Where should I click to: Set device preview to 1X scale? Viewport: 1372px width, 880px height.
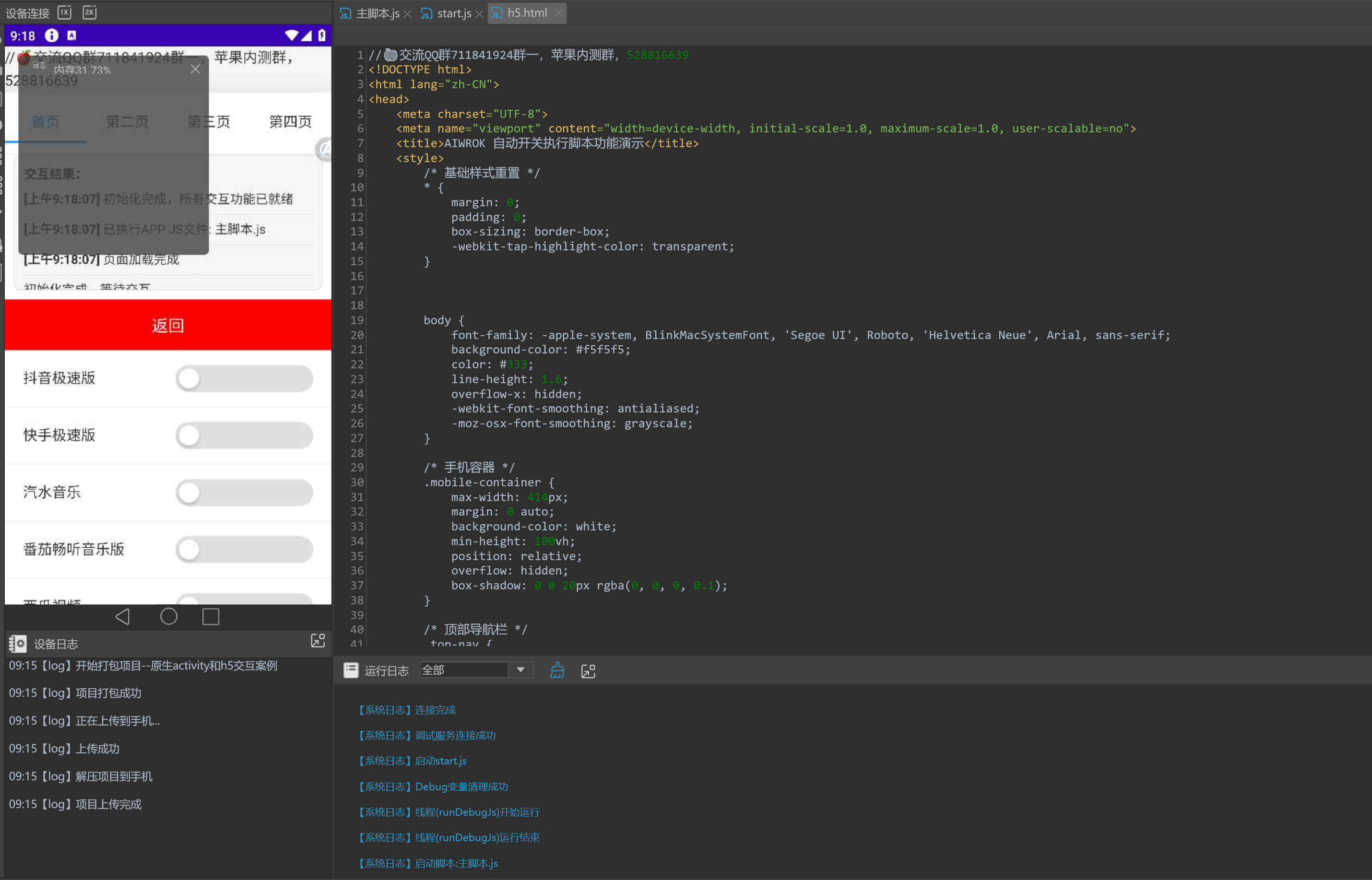pos(65,12)
